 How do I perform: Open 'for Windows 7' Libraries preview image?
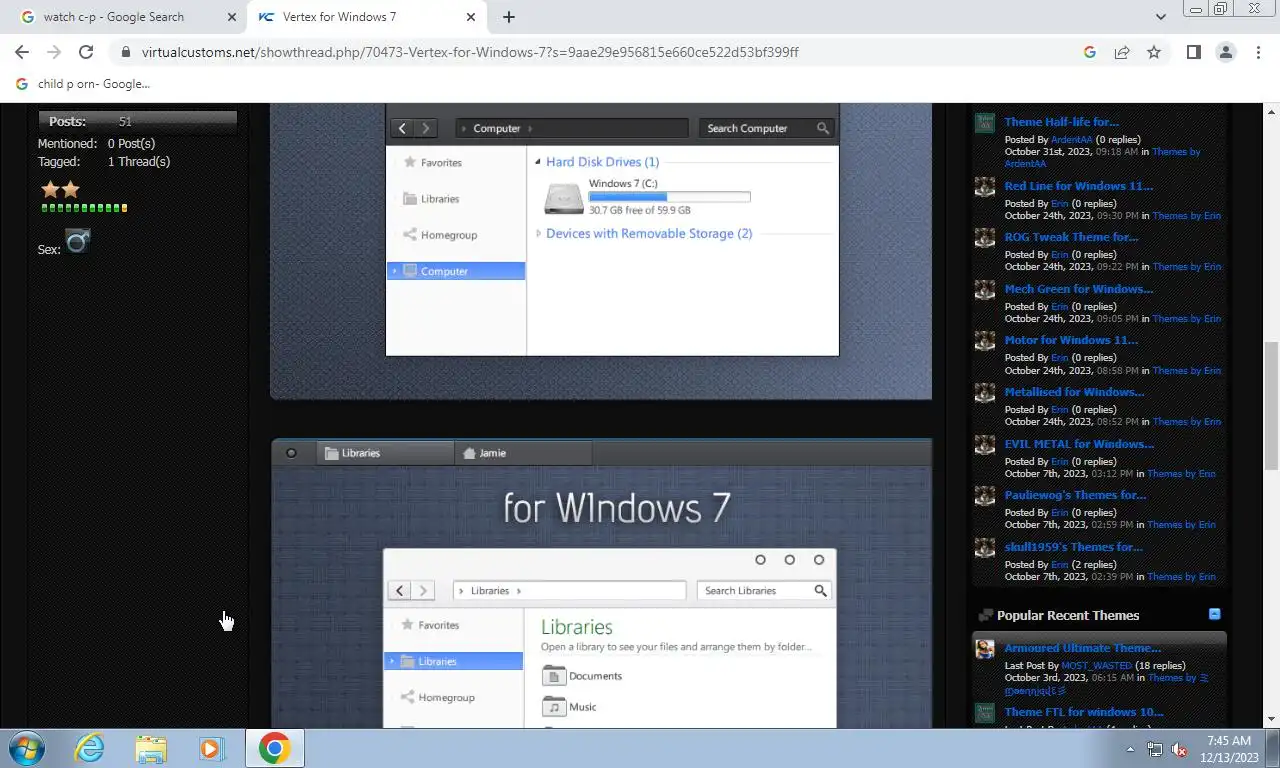pos(601,583)
